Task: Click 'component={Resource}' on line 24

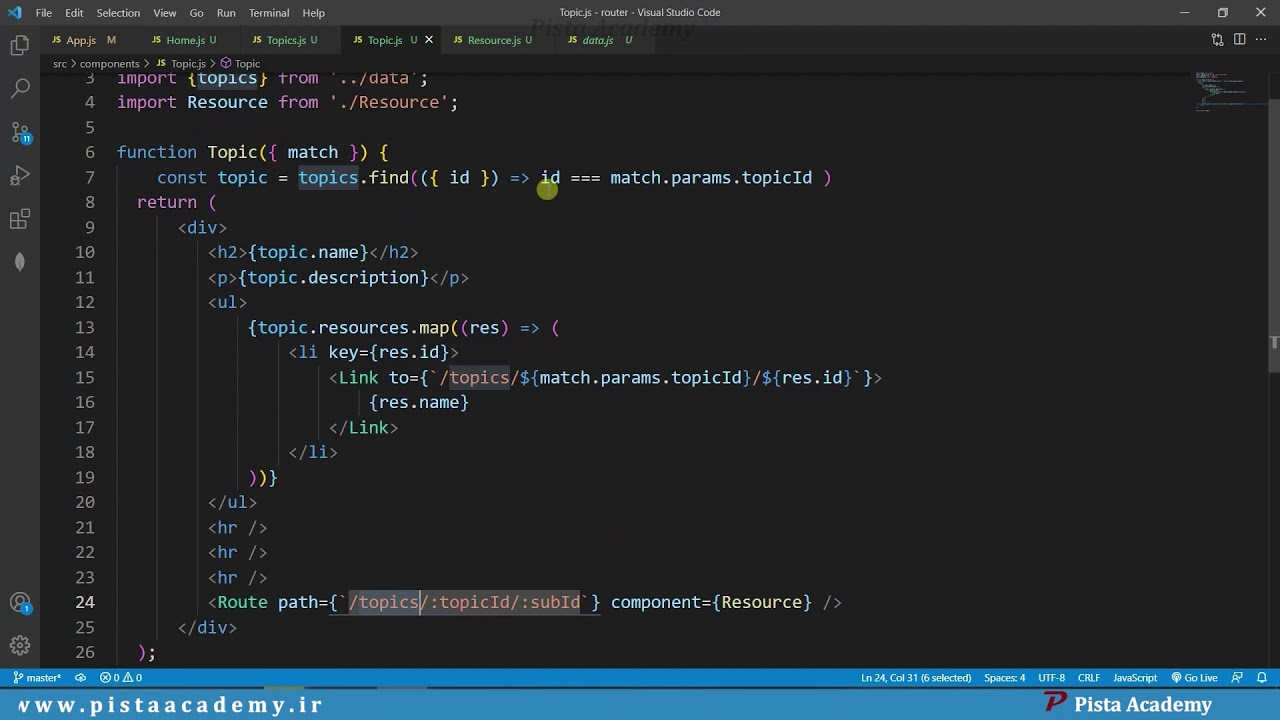Action: click(711, 602)
